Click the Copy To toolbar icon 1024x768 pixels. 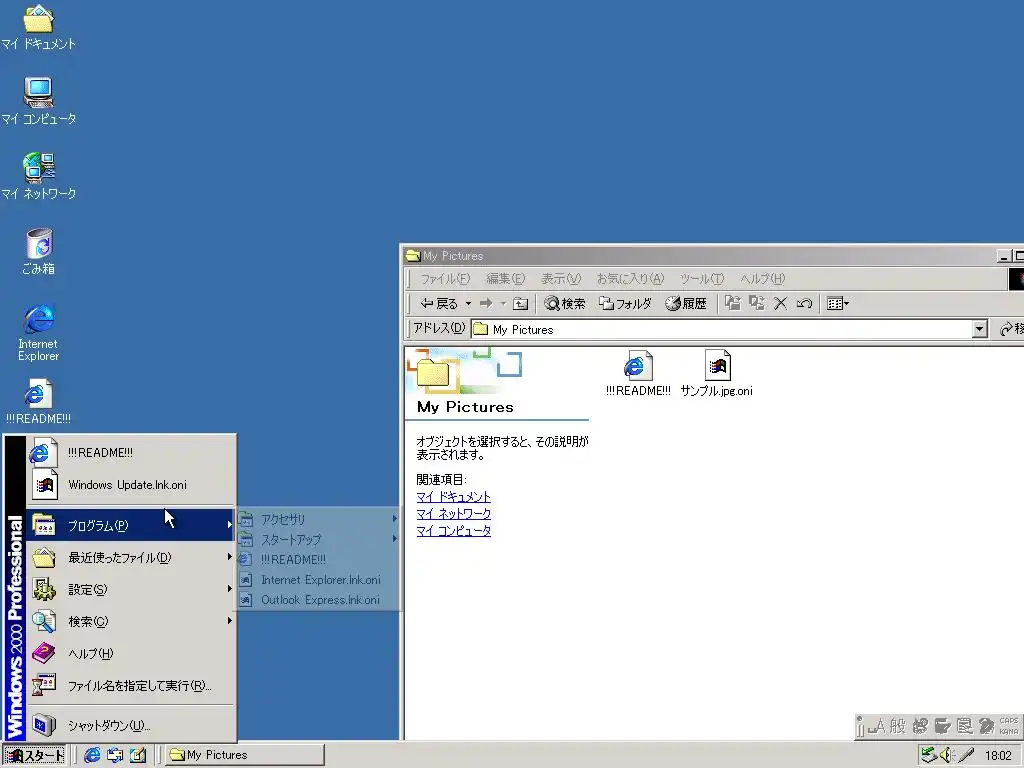(757, 304)
